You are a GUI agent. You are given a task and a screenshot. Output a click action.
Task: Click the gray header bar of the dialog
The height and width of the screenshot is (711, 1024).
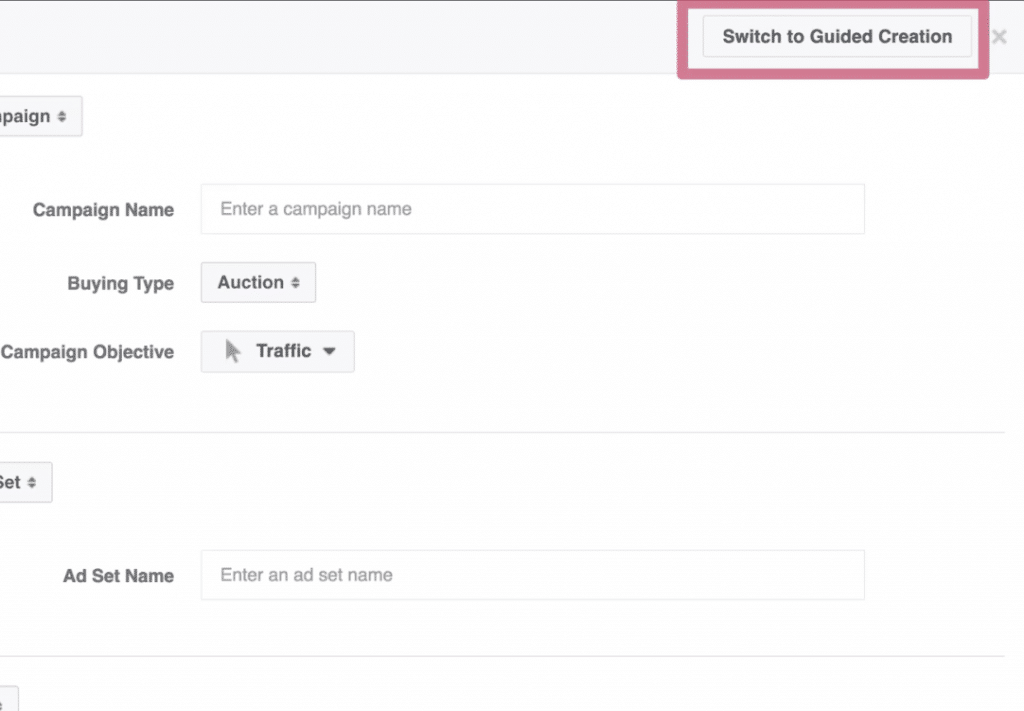340,37
